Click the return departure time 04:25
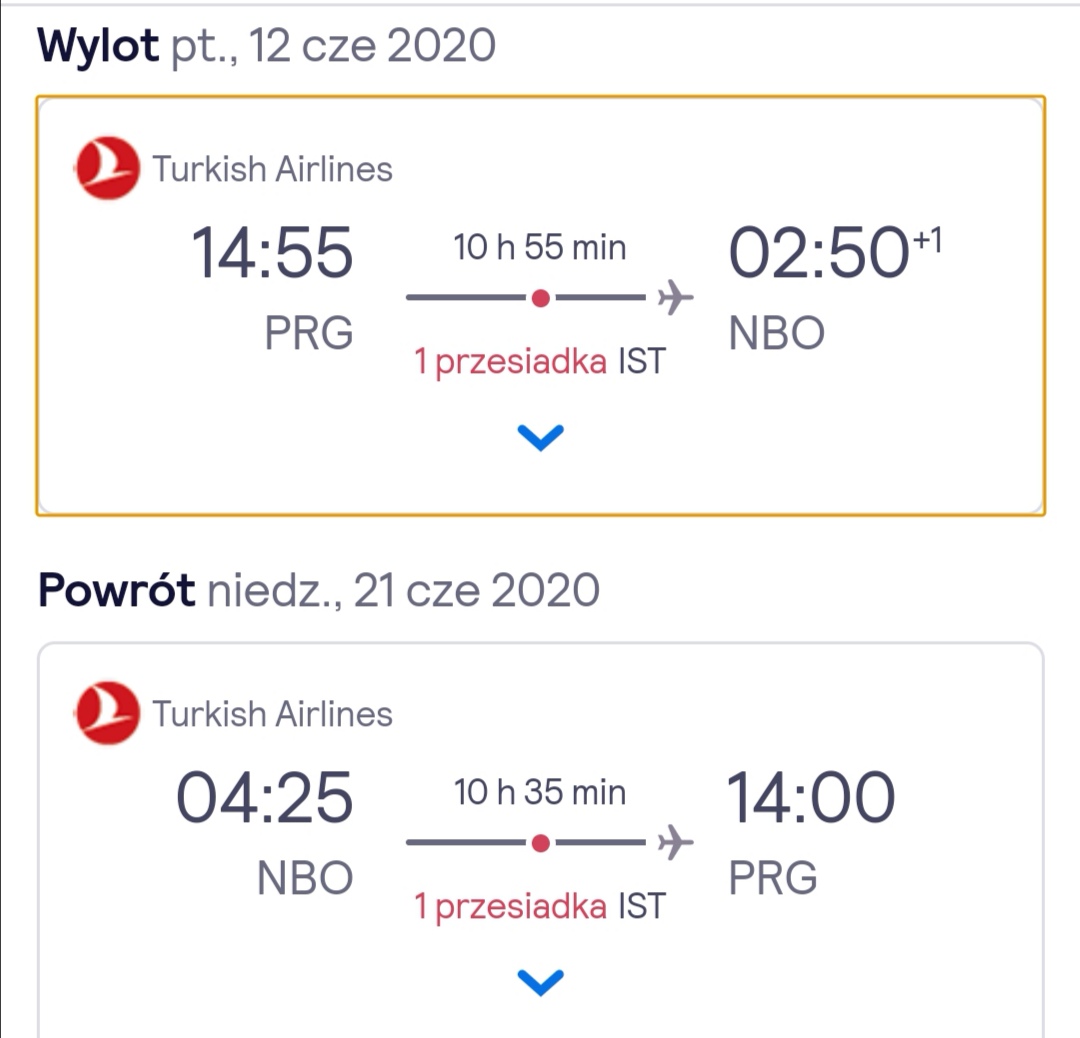 265,798
